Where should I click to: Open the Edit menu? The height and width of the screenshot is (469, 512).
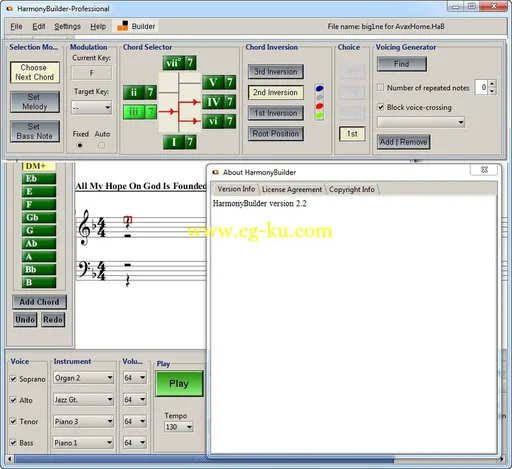(39, 26)
